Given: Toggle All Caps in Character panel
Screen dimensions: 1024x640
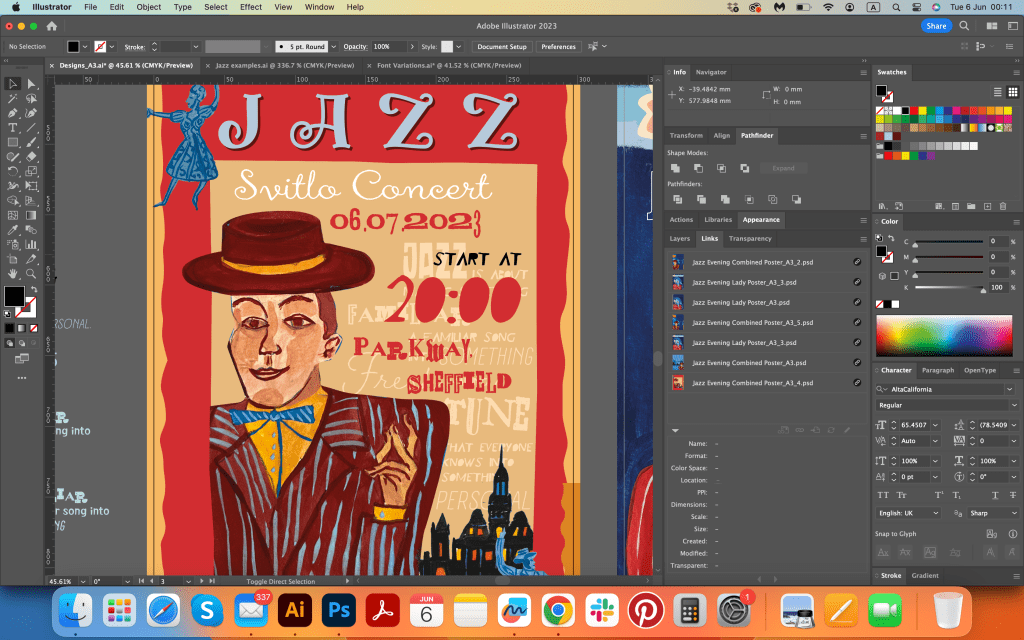Looking at the screenshot, I should 883,495.
